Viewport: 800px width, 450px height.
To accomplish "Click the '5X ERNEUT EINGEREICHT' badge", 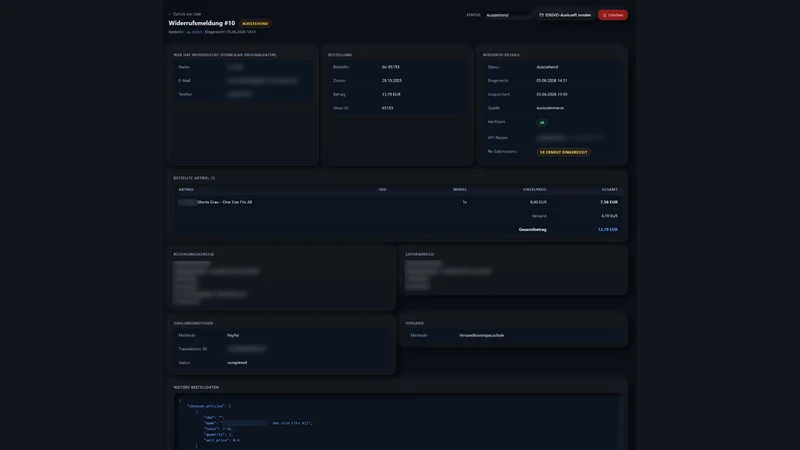I will click(563, 152).
